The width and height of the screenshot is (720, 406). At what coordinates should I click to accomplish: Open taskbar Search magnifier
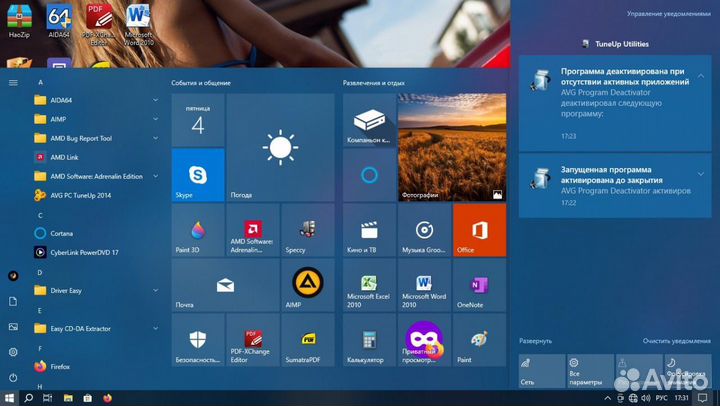[x=28, y=398]
